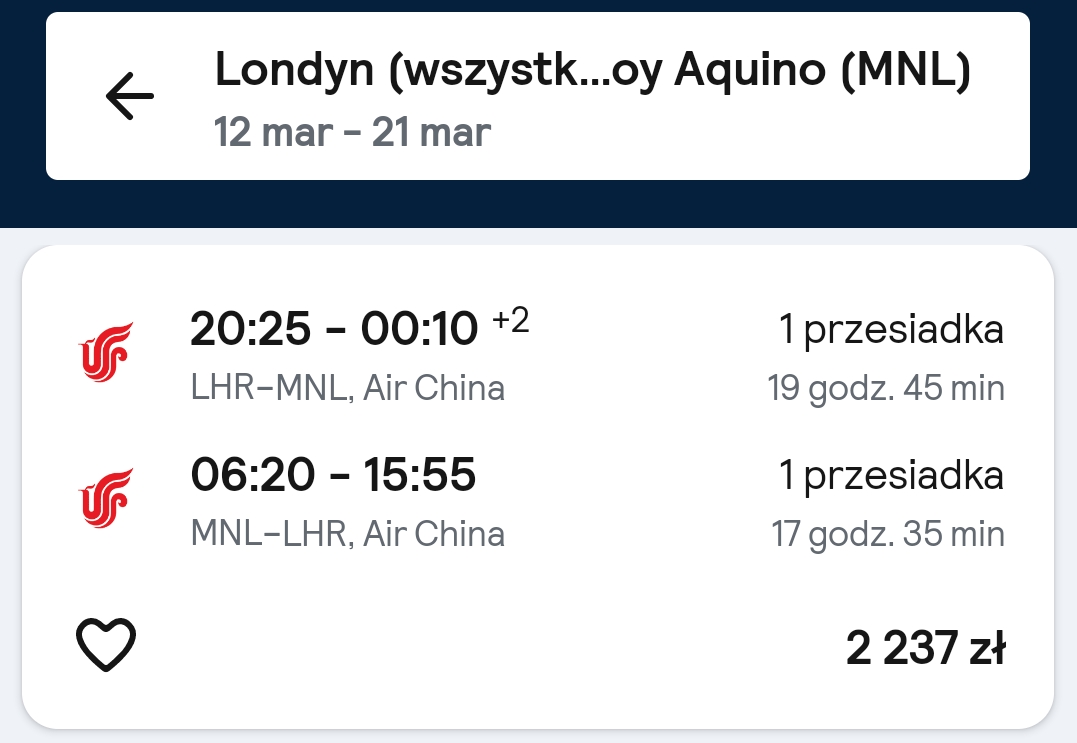1077x743 pixels.
Task: Click the 2 237 zł price
Action: (926, 648)
